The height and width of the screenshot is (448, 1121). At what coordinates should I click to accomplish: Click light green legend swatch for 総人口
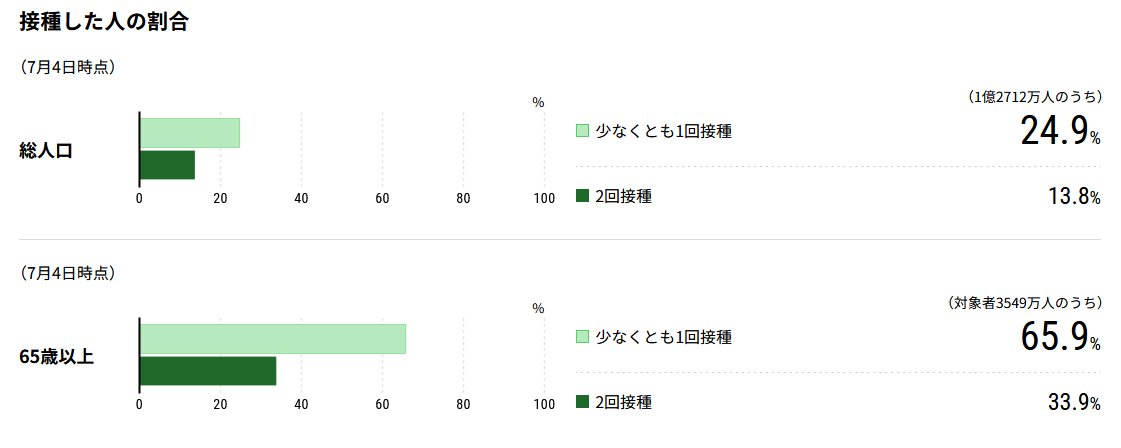[x=582, y=131]
